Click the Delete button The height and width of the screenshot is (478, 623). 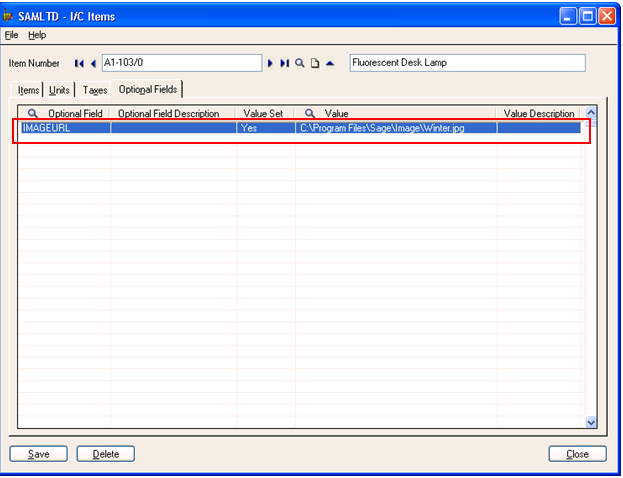[x=106, y=454]
